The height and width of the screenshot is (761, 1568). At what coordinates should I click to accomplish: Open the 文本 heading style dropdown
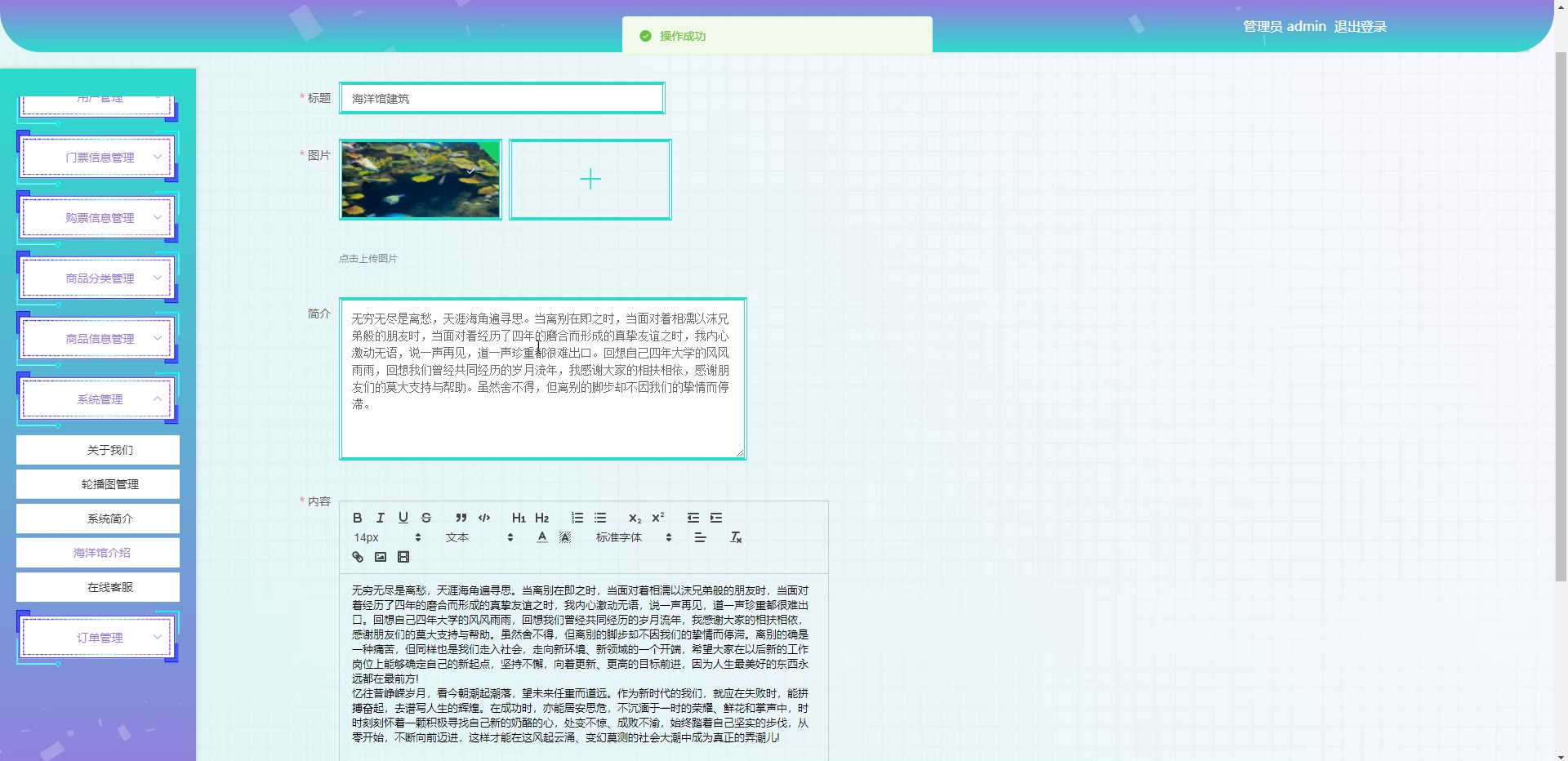click(x=479, y=537)
